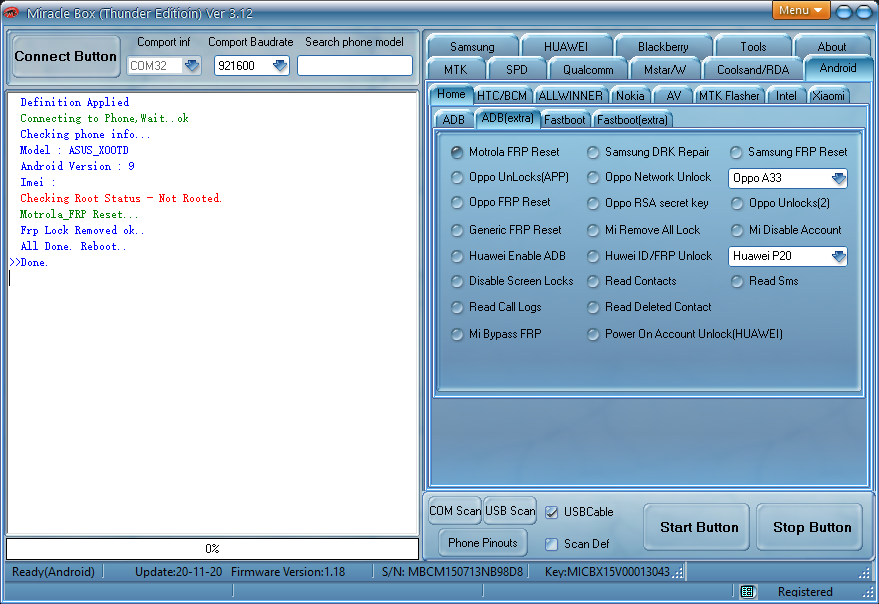This screenshot has width=879, height=604.
Task: Focus the Search phone model field
Action: point(355,66)
